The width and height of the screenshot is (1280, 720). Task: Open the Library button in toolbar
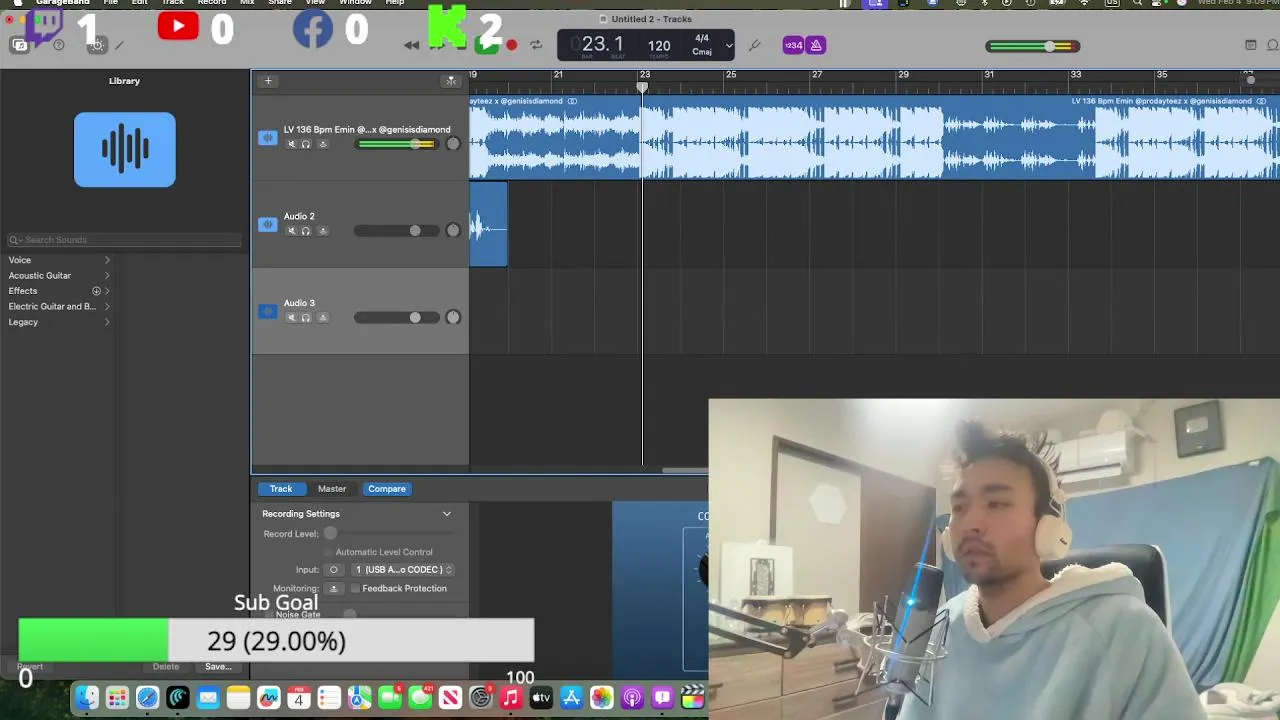(19, 45)
